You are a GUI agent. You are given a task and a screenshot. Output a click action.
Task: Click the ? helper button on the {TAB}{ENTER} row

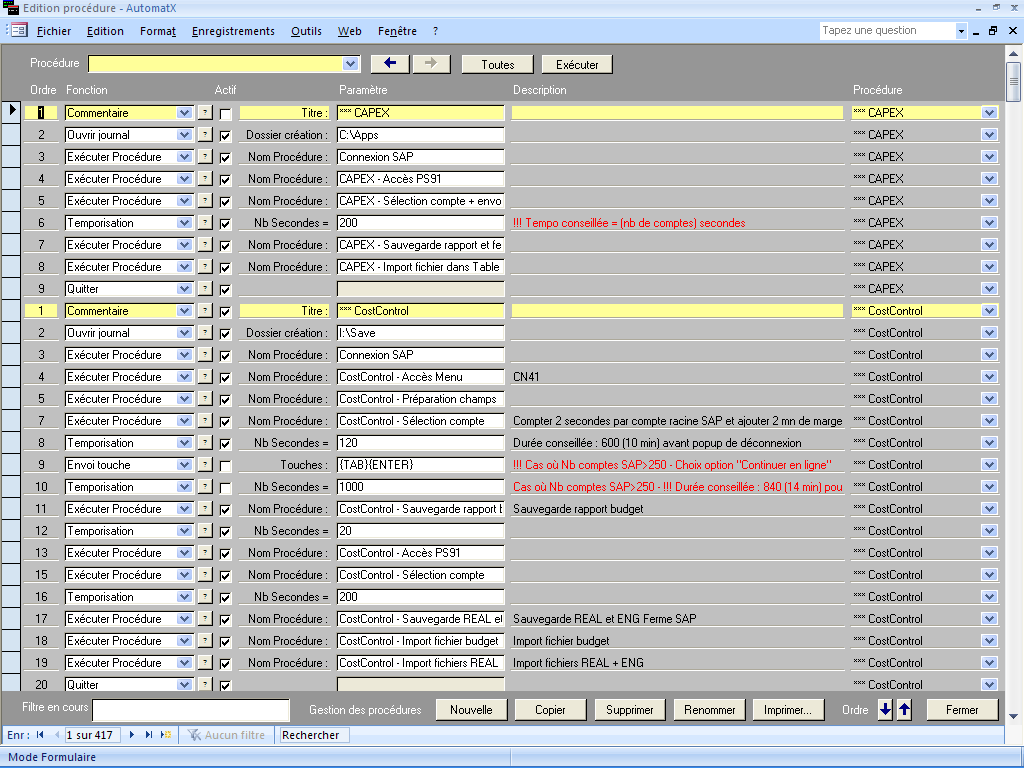[205, 464]
